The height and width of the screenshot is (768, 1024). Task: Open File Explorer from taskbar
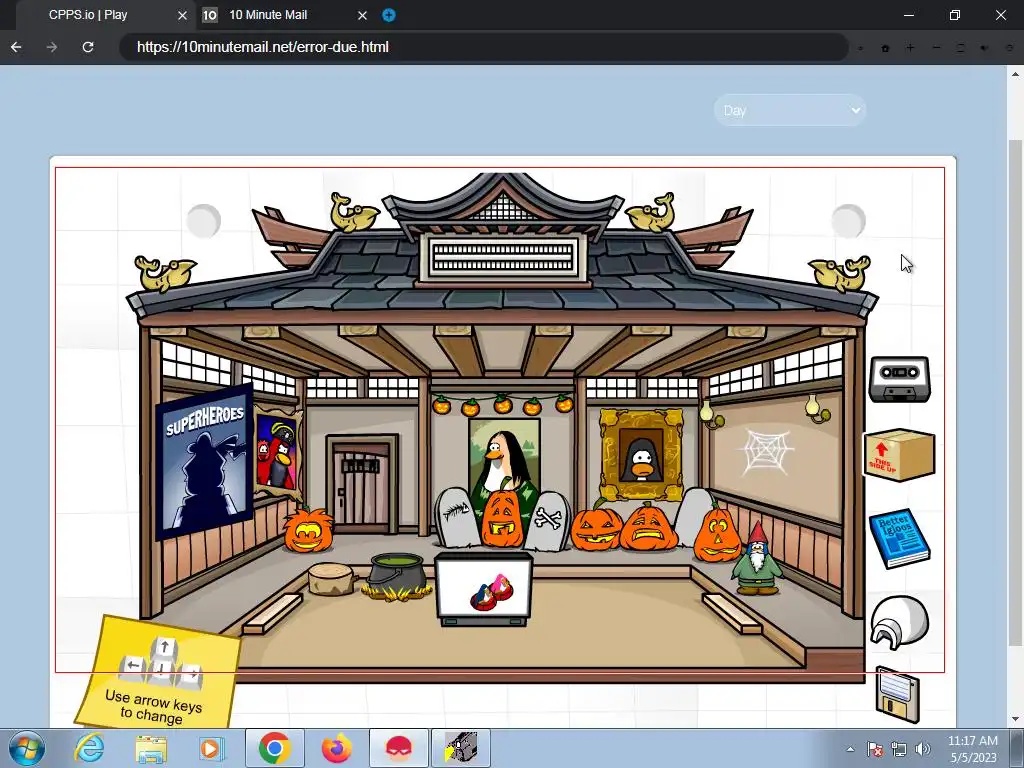(151, 748)
